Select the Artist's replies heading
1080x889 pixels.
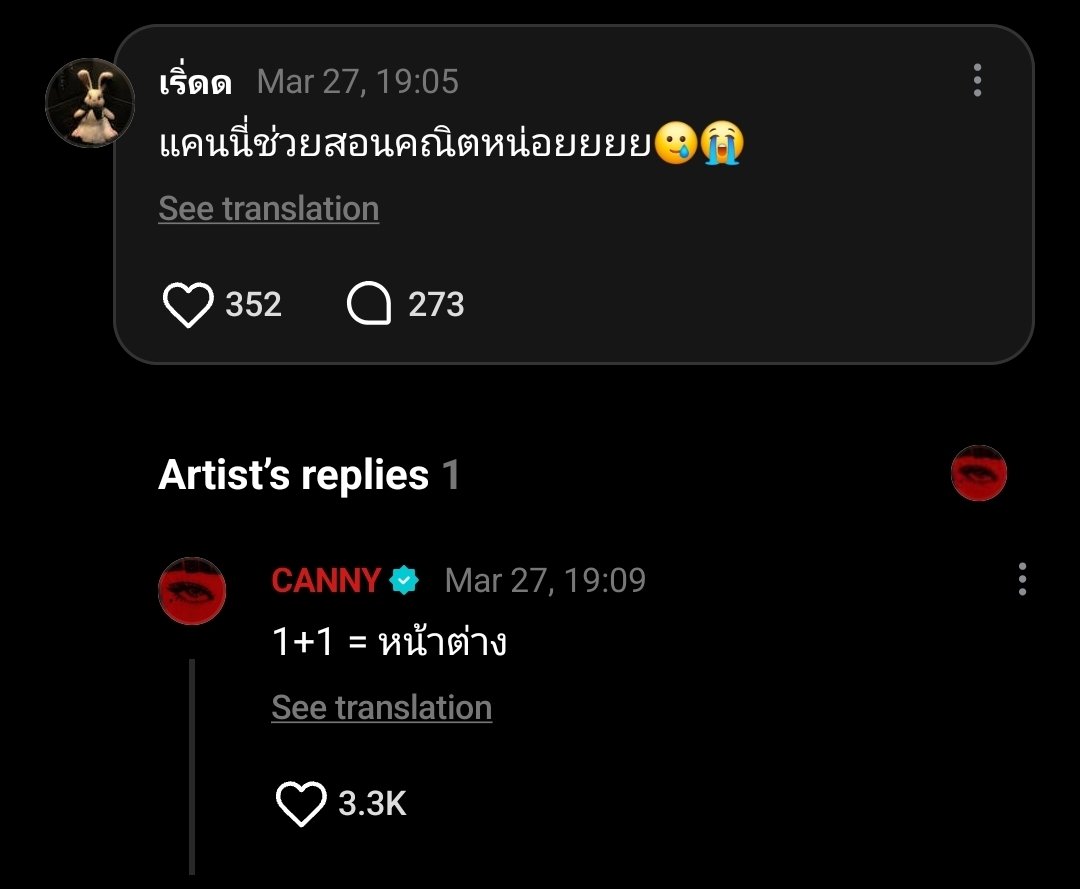point(293,475)
